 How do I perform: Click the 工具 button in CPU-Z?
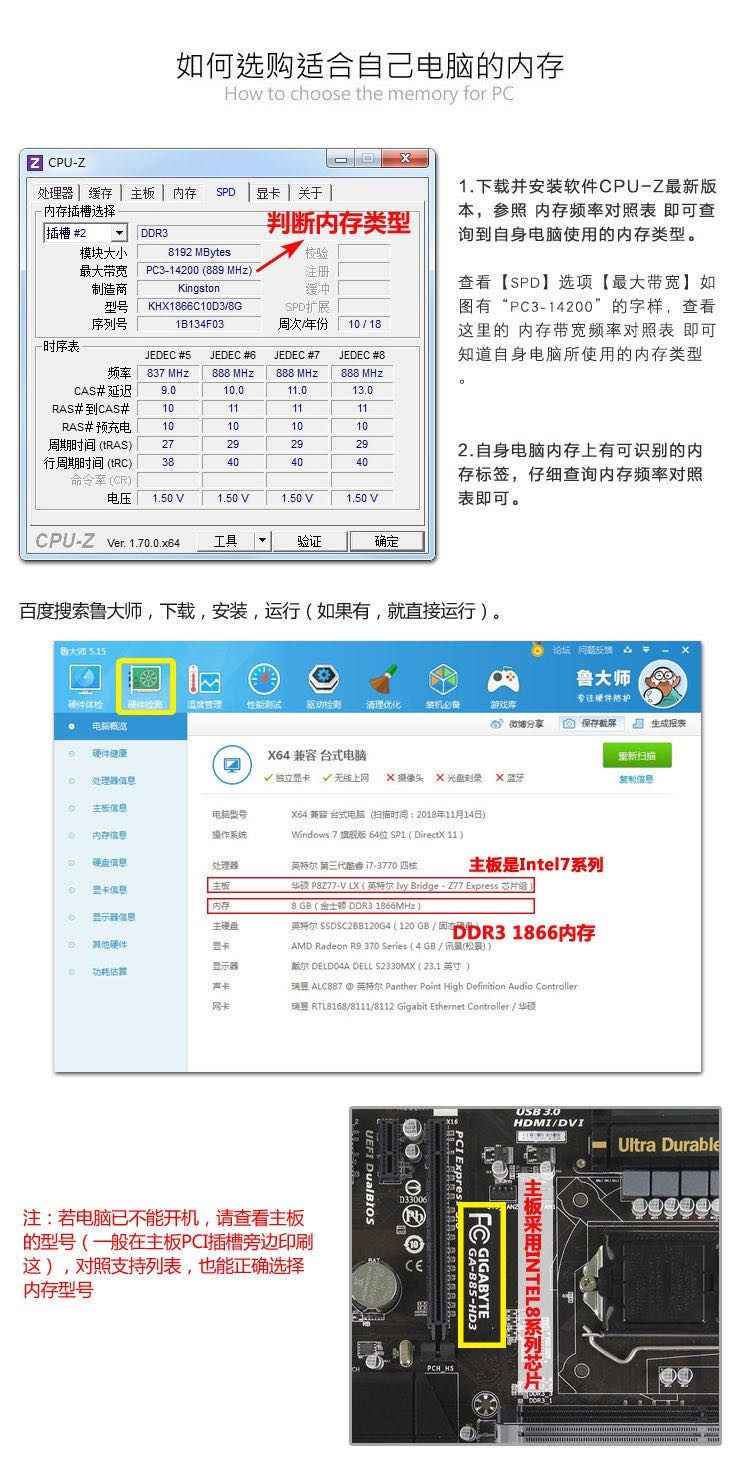coord(225,541)
